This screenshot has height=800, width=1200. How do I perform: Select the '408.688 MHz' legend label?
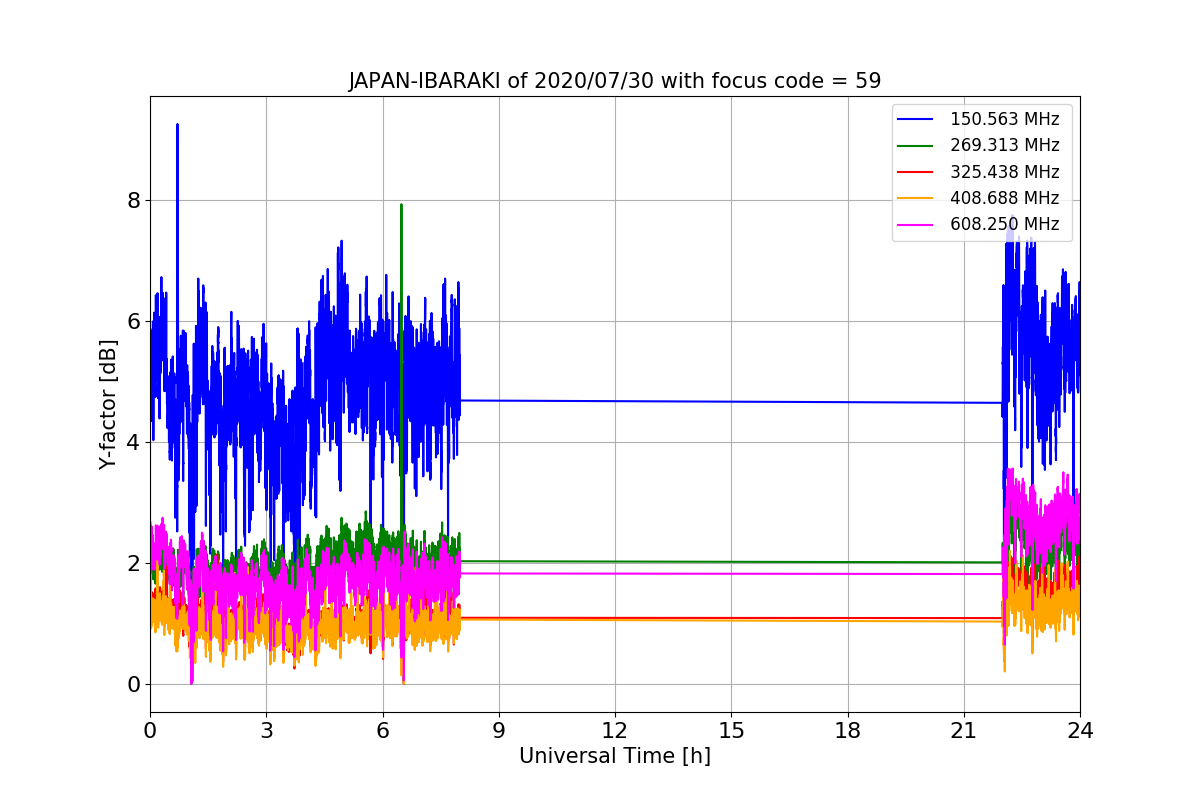click(1004, 198)
